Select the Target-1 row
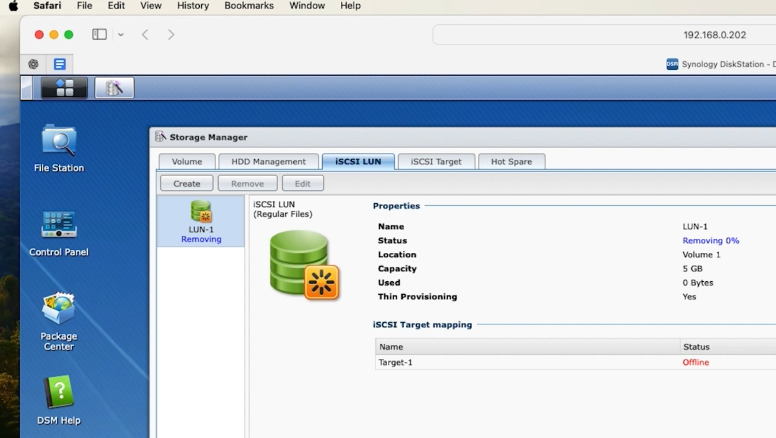The image size is (776, 438). coord(576,362)
